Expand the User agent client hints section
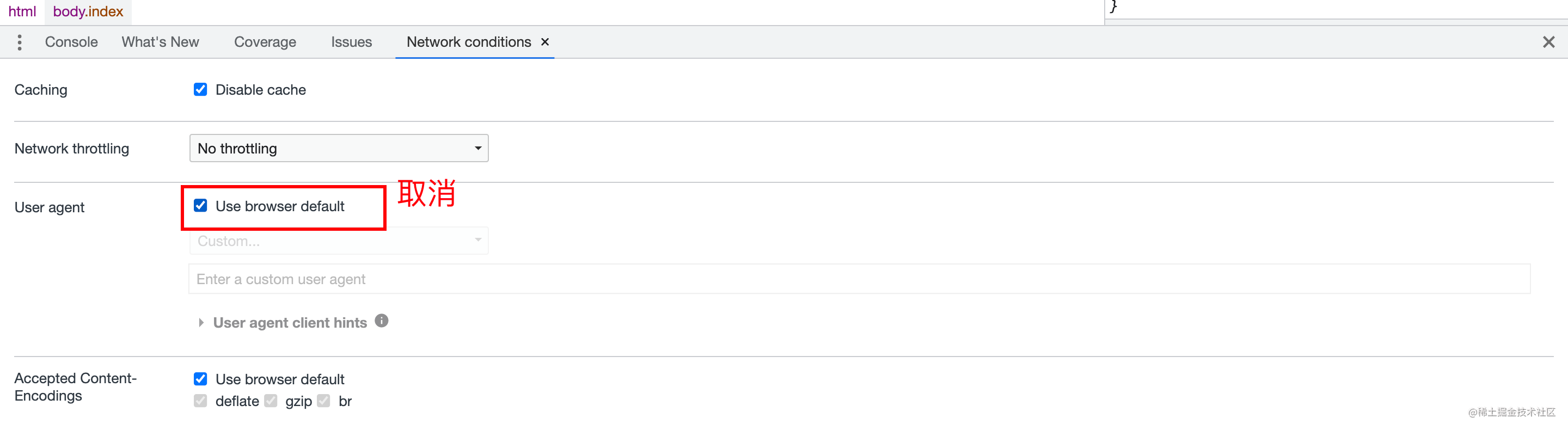 201,322
